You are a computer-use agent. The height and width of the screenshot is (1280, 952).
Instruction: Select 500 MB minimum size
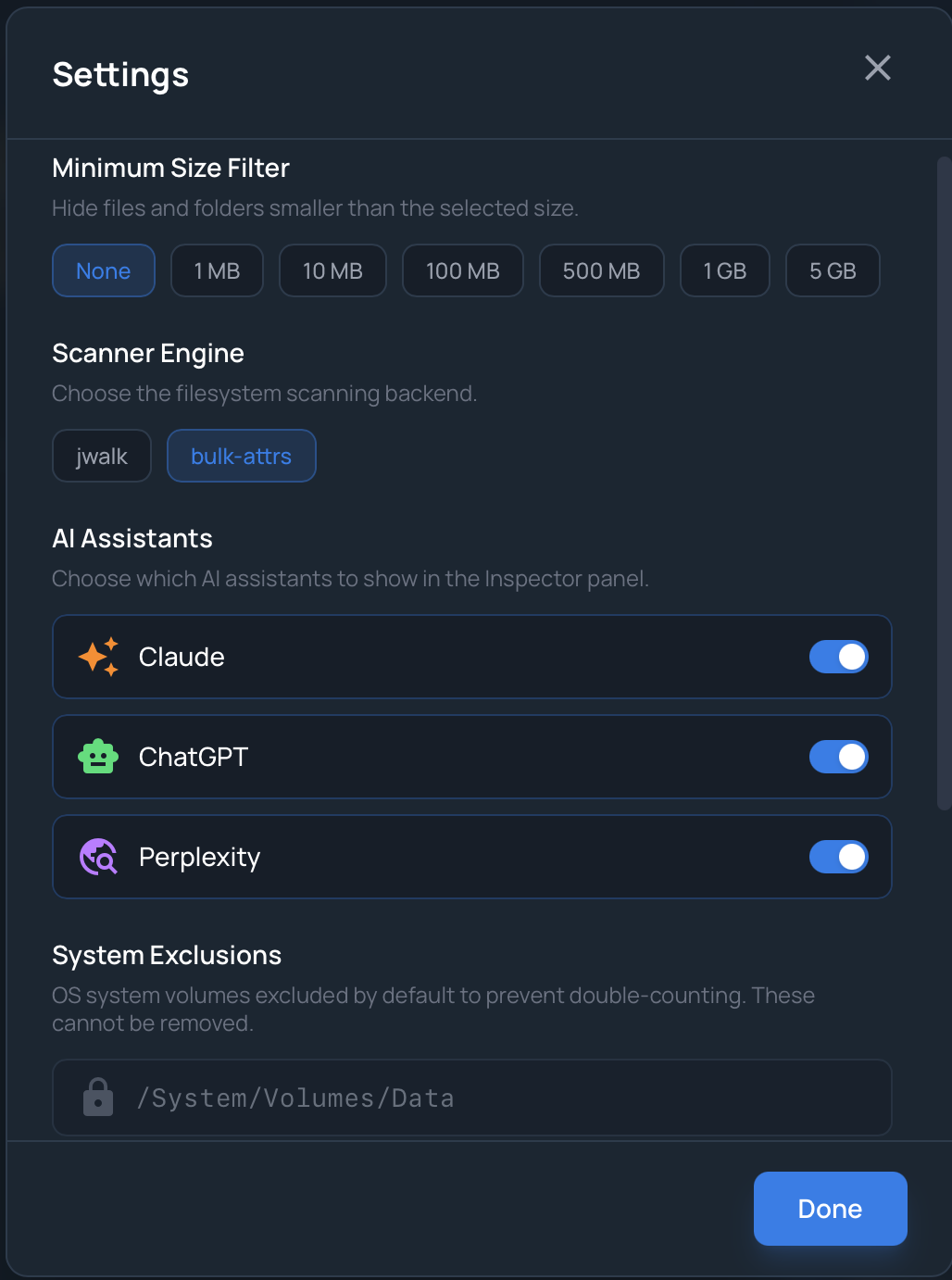pyautogui.click(x=601, y=270)
